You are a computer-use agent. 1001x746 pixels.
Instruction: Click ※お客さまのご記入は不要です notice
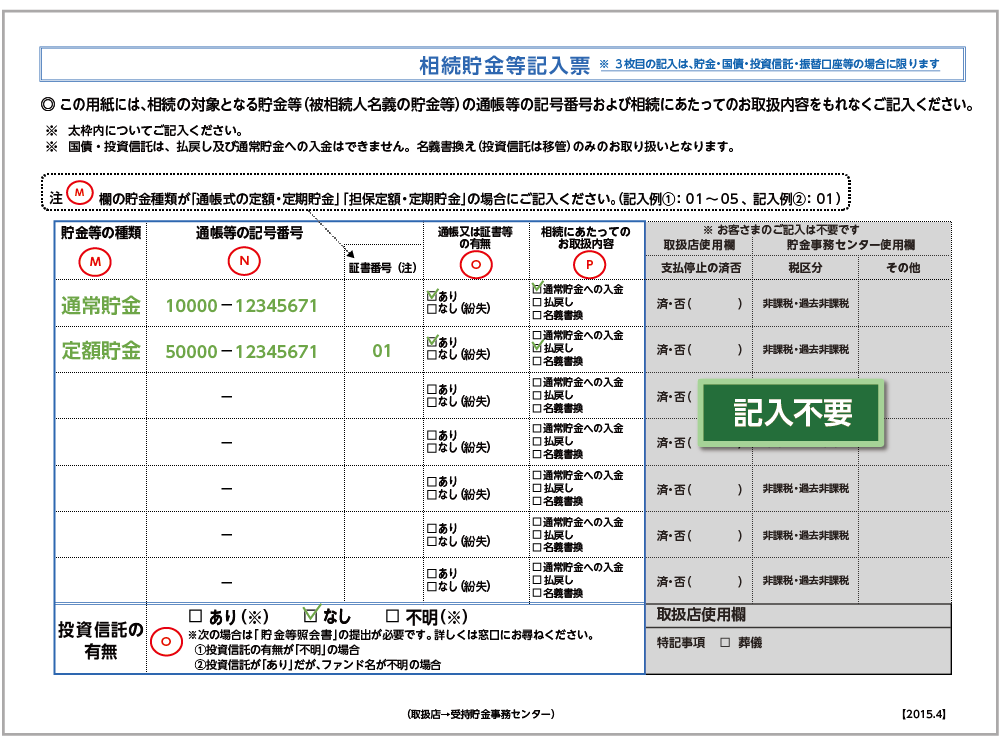point(781,230)
